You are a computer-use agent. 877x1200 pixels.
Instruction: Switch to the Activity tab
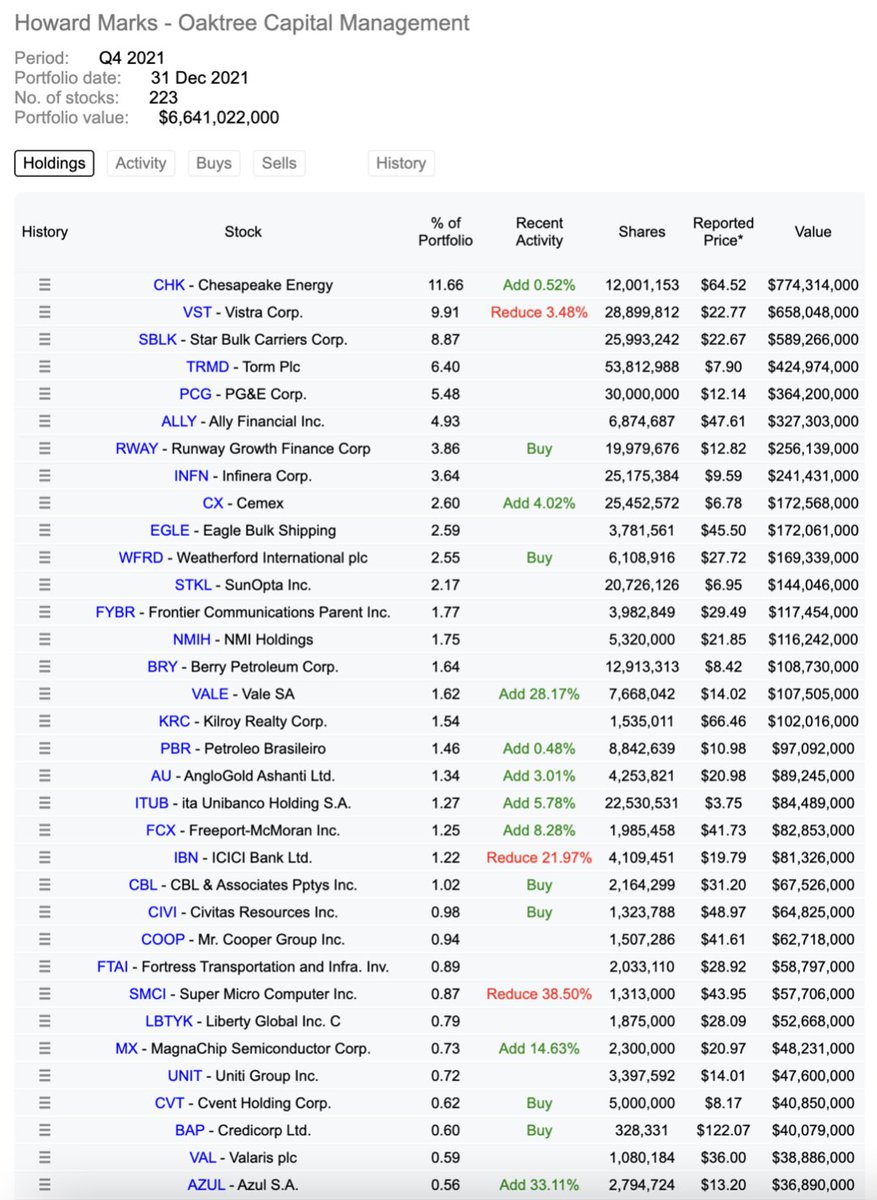[x=141, y=163]
